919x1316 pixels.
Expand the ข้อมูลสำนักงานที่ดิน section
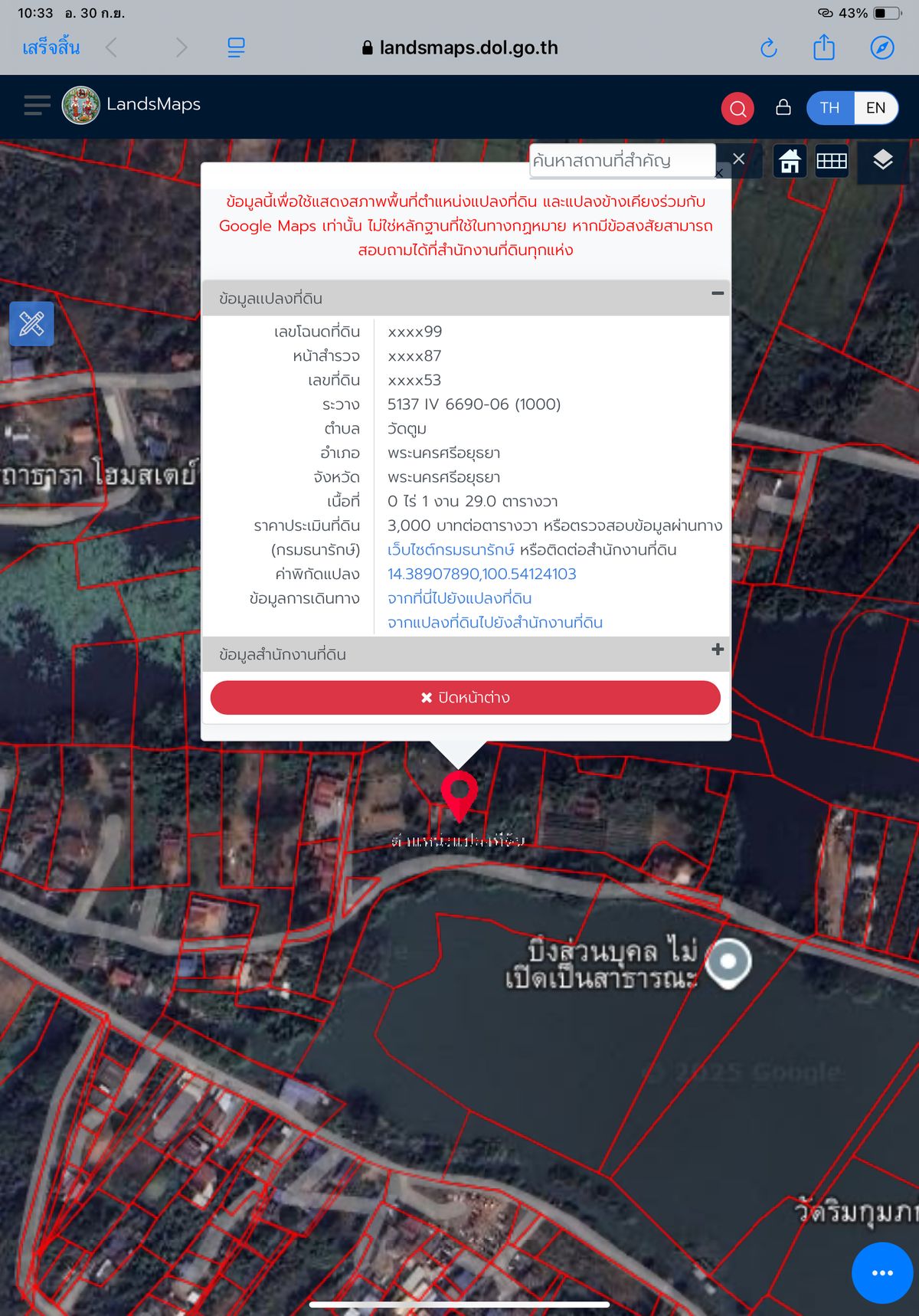pos(717,650)
